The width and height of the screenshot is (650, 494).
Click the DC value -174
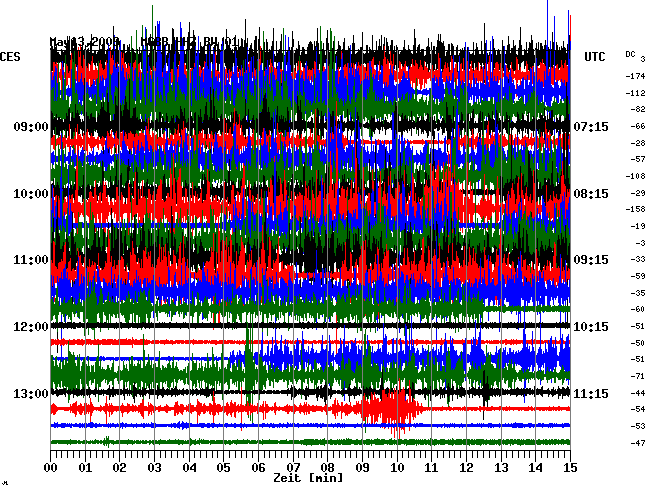(x=635, y=76)
